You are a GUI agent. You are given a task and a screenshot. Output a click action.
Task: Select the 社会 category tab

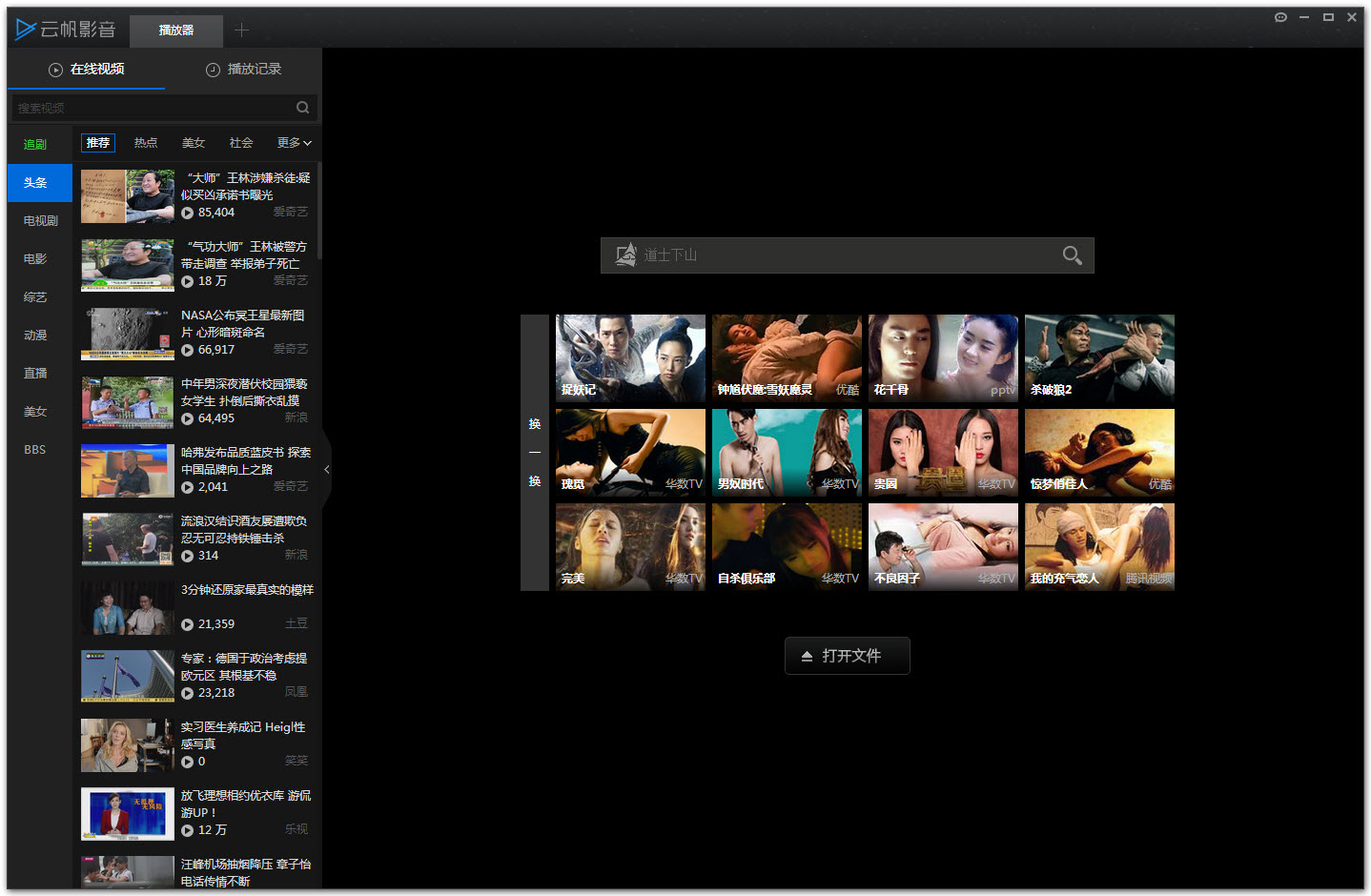(241, 143)
